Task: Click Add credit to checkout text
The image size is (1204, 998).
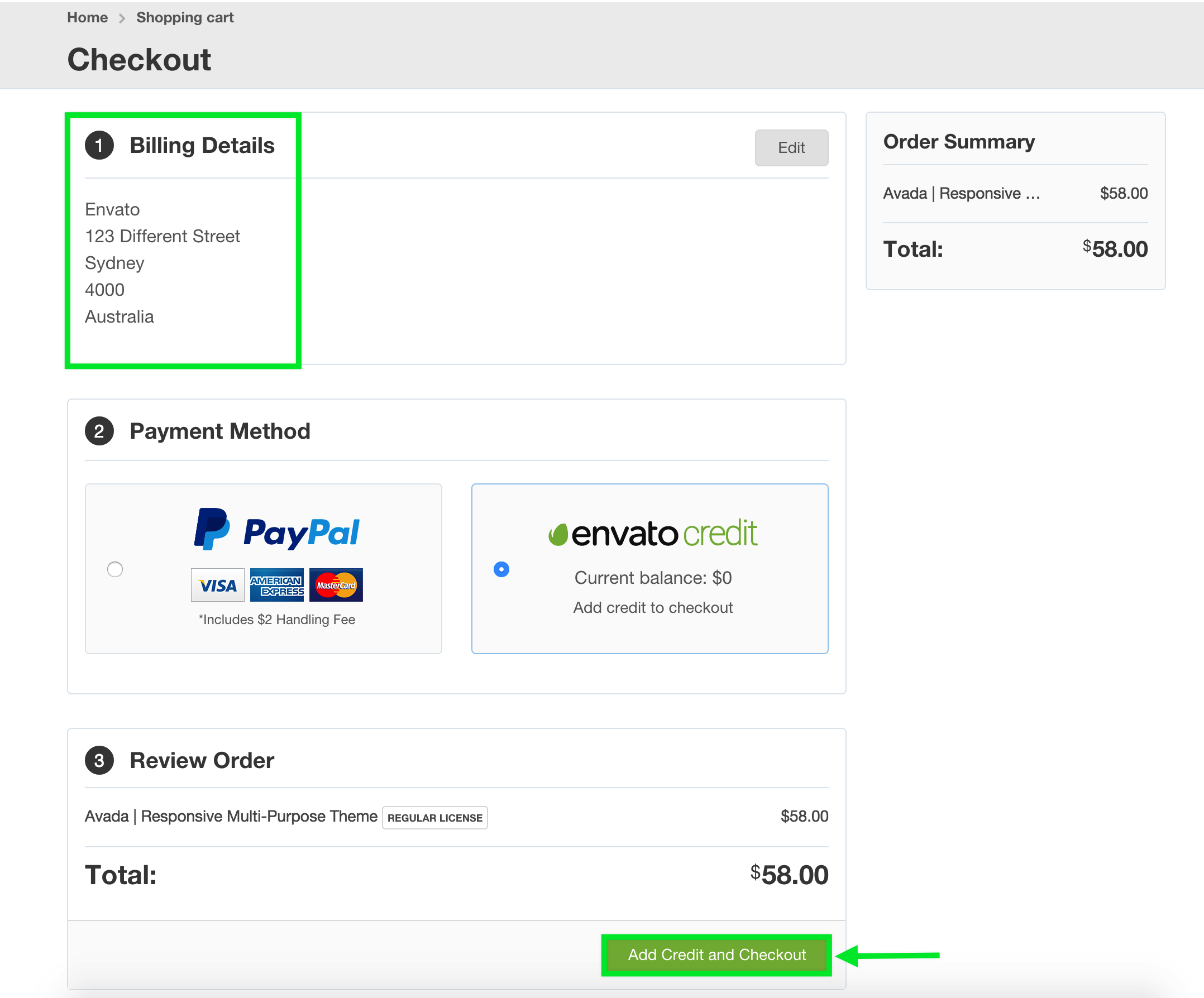Action: tap(652, 608)
